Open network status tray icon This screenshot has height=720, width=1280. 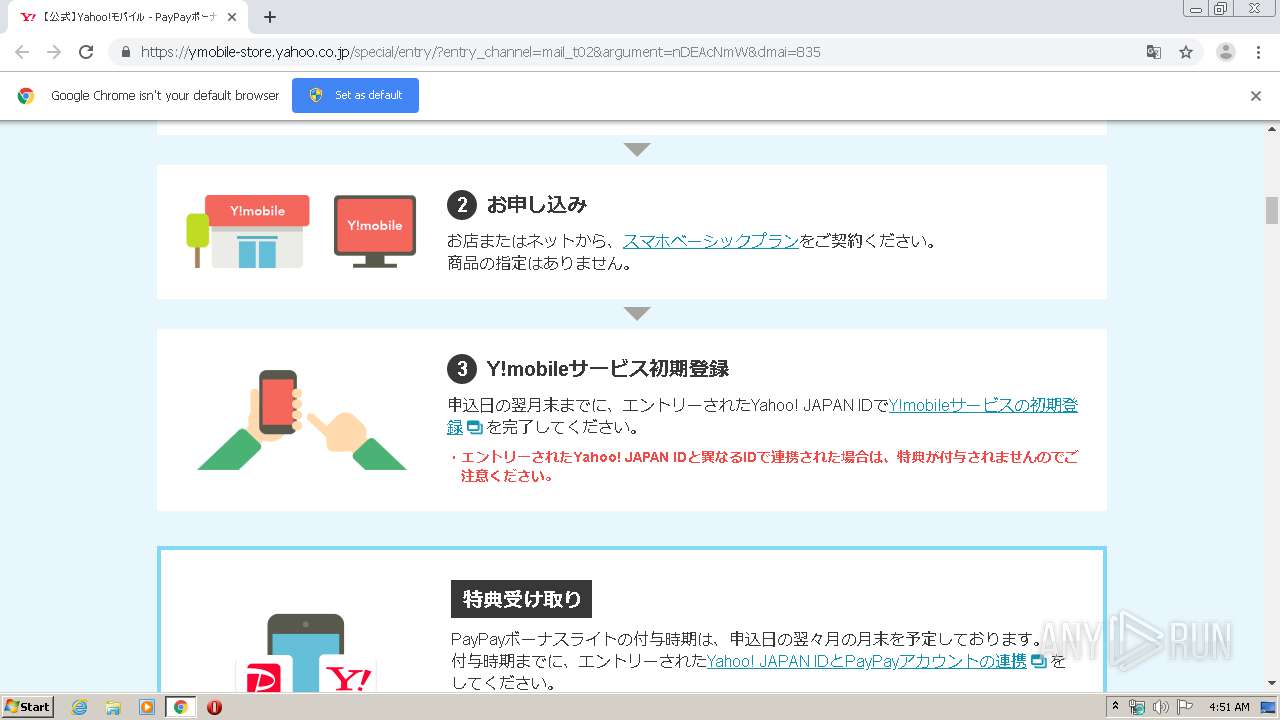(x=1137, y=707)
